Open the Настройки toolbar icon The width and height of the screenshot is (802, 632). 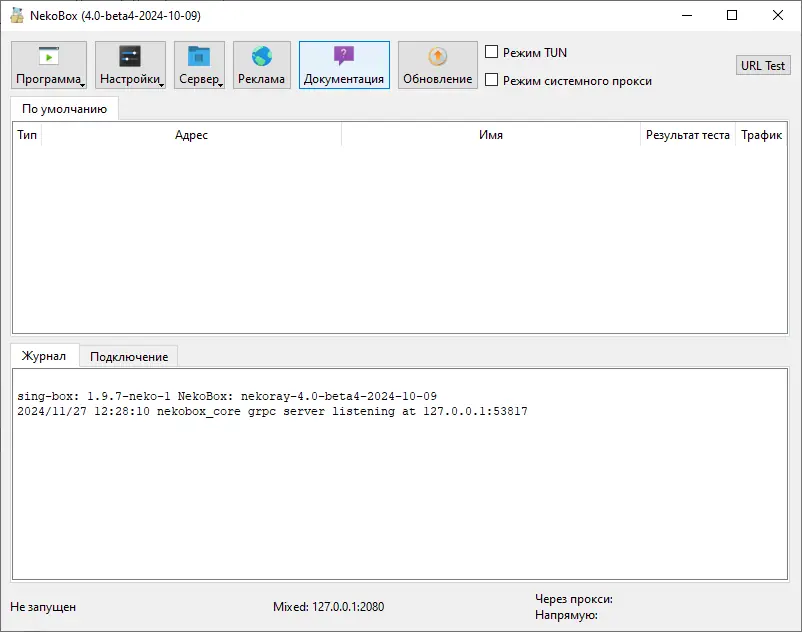(x=128, y=60)
